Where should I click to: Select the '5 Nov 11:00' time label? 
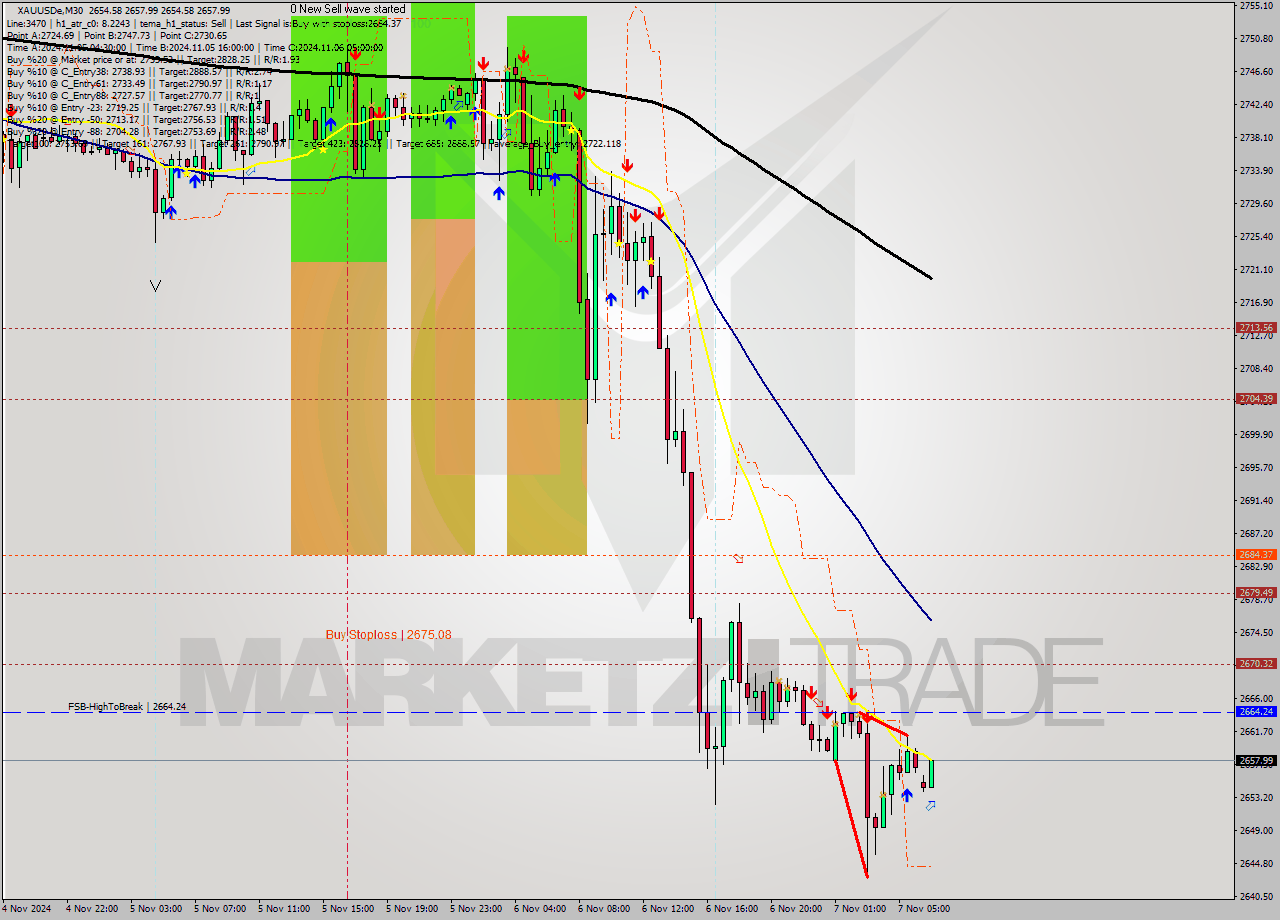(284, 909)
